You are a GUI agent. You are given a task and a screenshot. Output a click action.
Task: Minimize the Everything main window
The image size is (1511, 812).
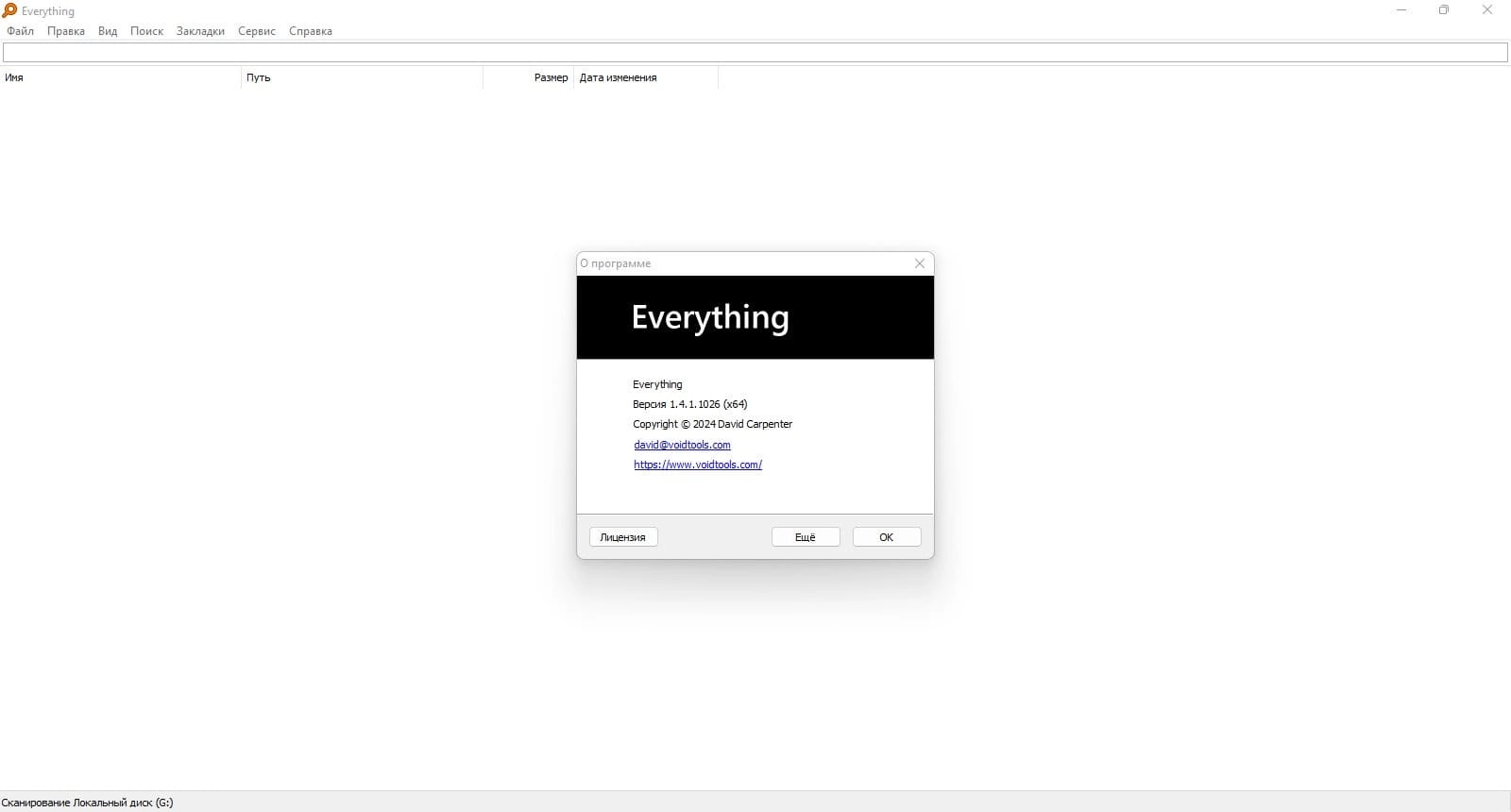(1401, 10)
